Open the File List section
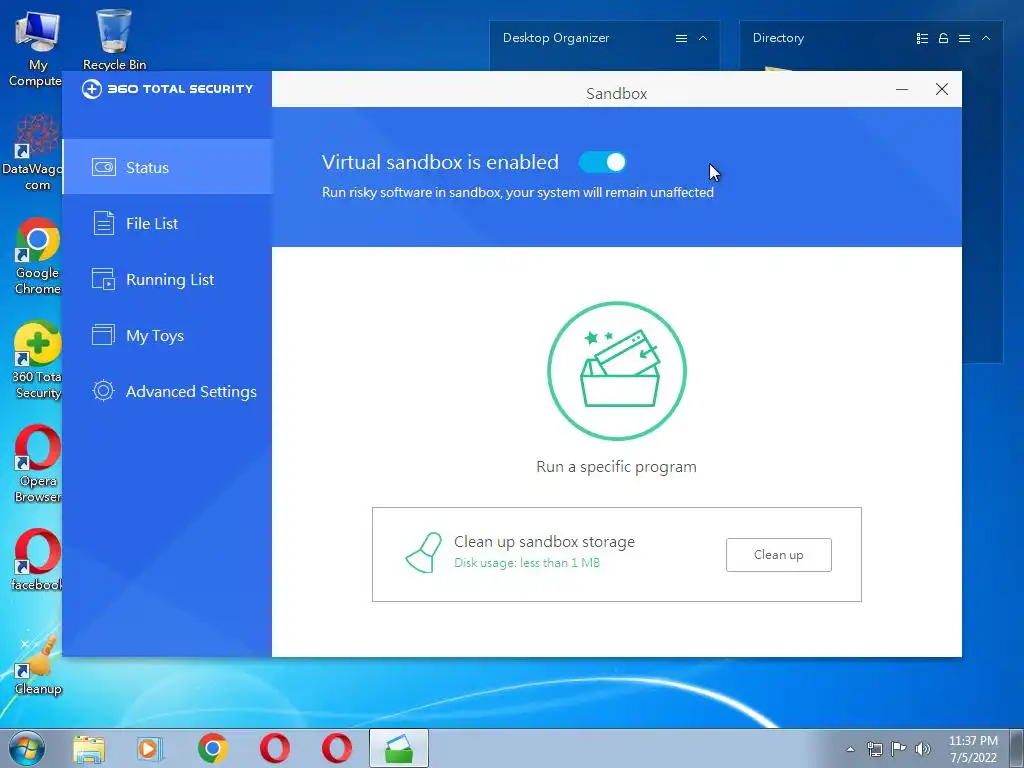The height and width of the screenshot is (768, 1024). (x=167, y=223)
